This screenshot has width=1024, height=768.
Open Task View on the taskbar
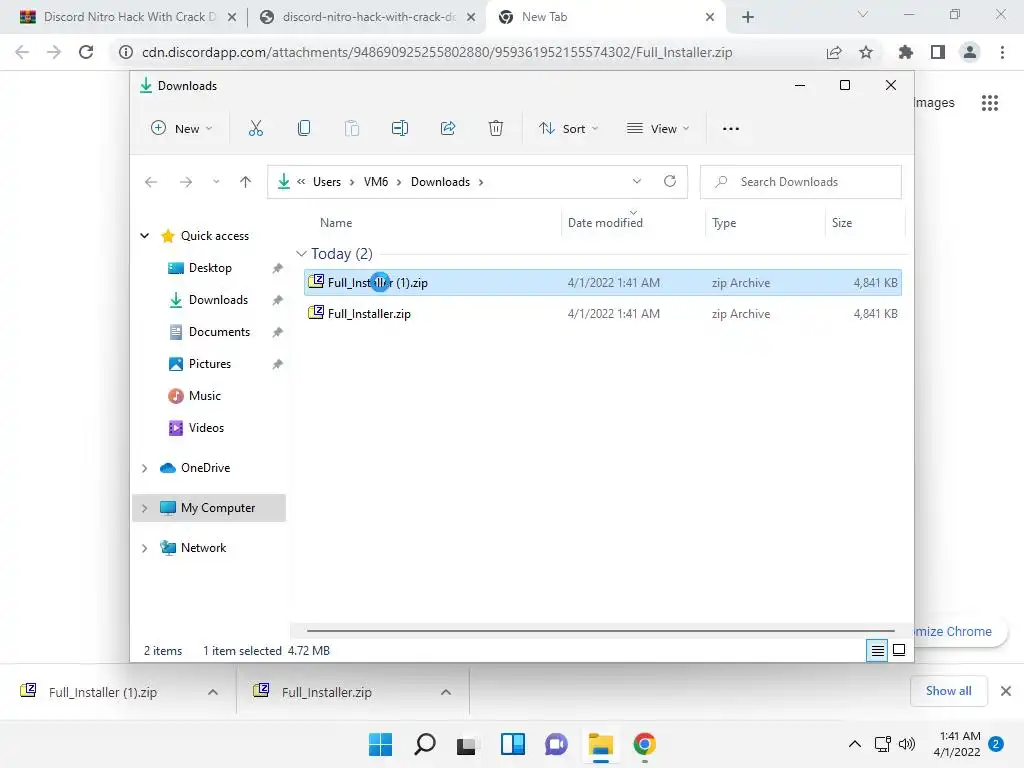tap(466, 745)
